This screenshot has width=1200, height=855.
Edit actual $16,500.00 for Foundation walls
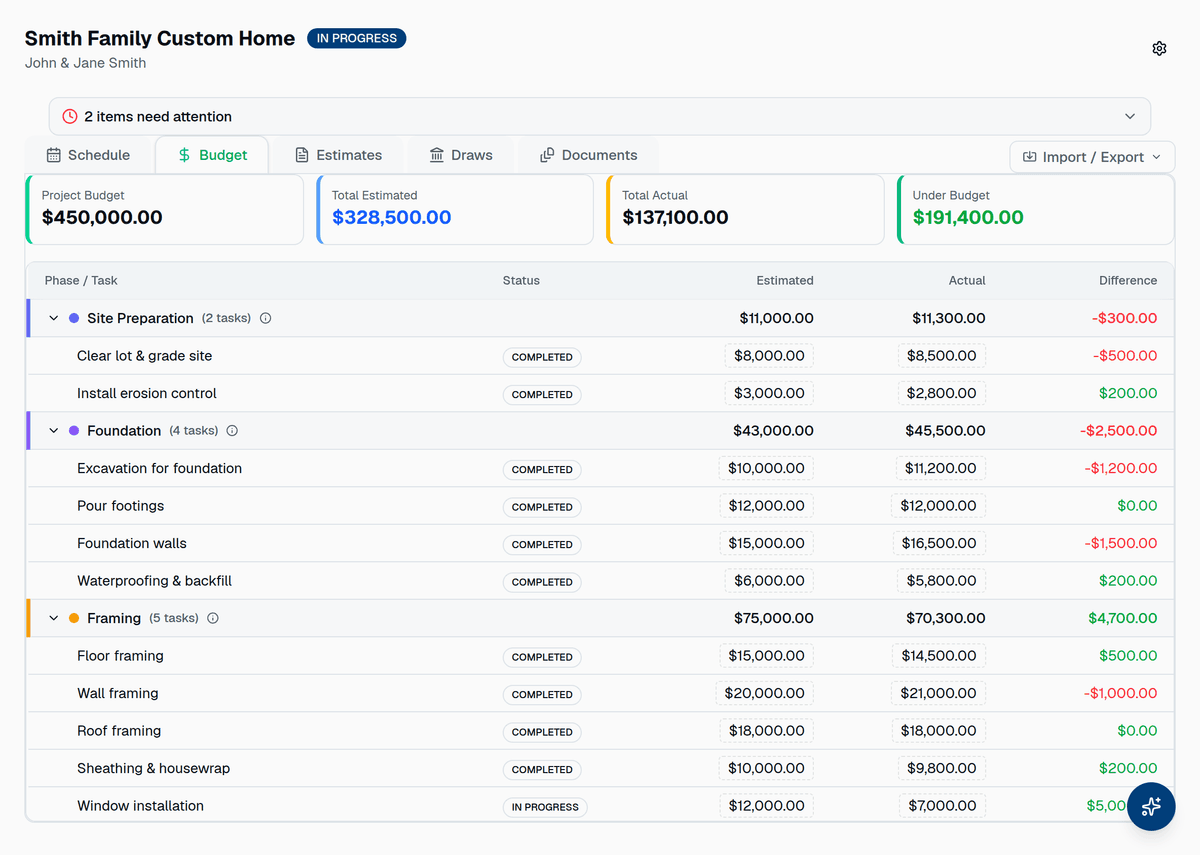[x=938, y=543]
